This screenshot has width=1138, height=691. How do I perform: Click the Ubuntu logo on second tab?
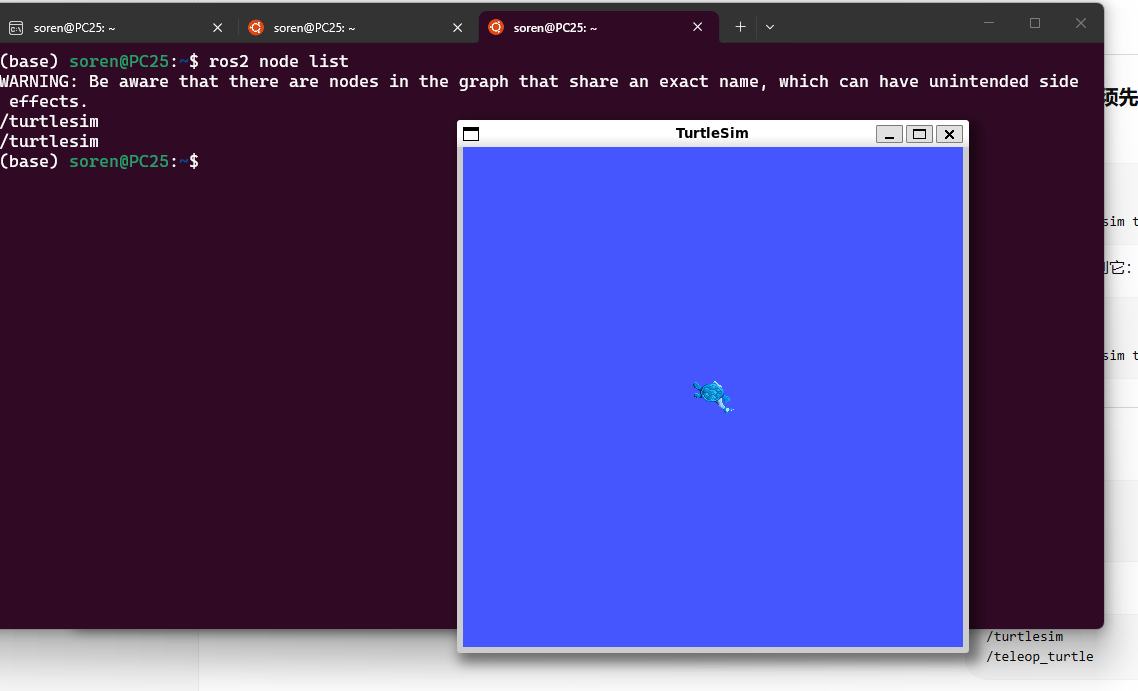coord(255,28)
